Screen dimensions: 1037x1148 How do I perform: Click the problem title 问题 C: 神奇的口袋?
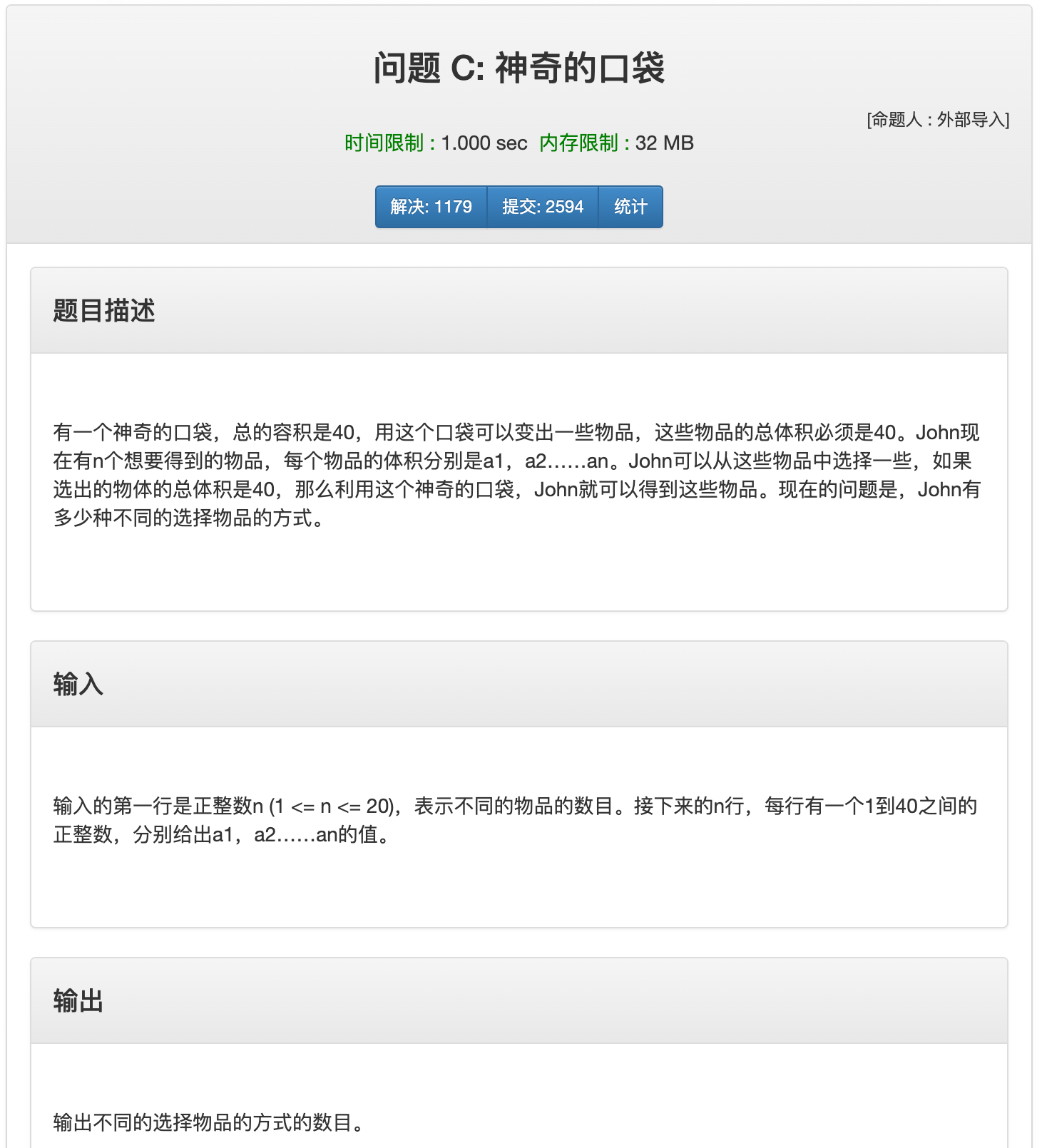pos(519,68)
